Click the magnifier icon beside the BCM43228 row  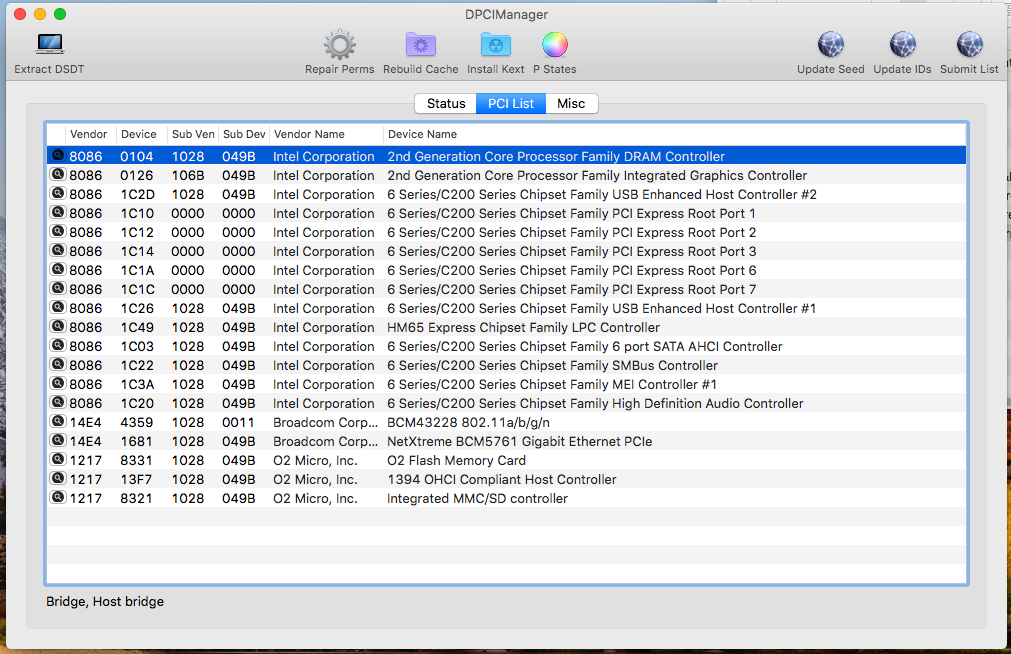click(x=58, y=422)
